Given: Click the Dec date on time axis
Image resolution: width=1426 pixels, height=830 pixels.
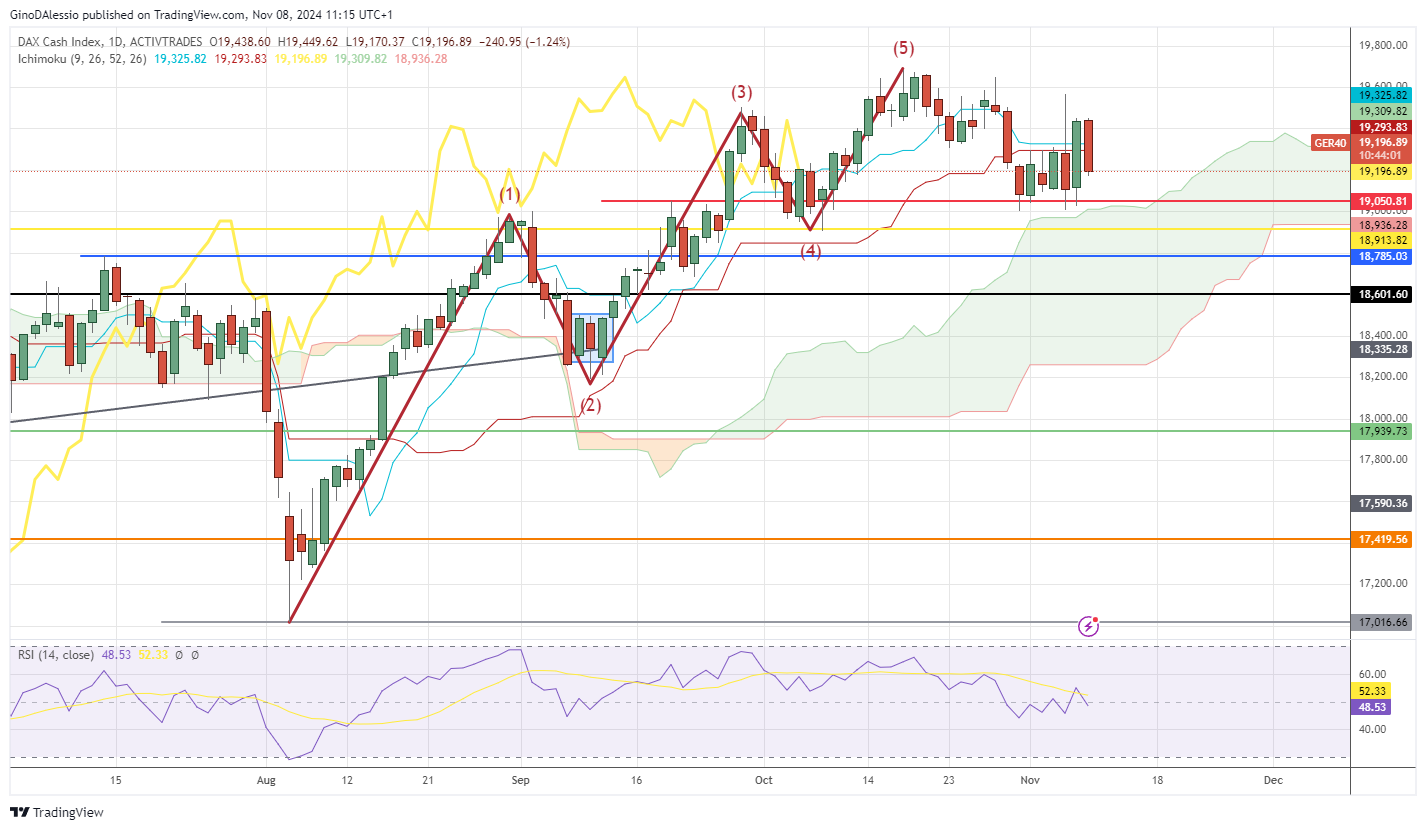Looking at the screenshot, I should tap(1271, 779).
